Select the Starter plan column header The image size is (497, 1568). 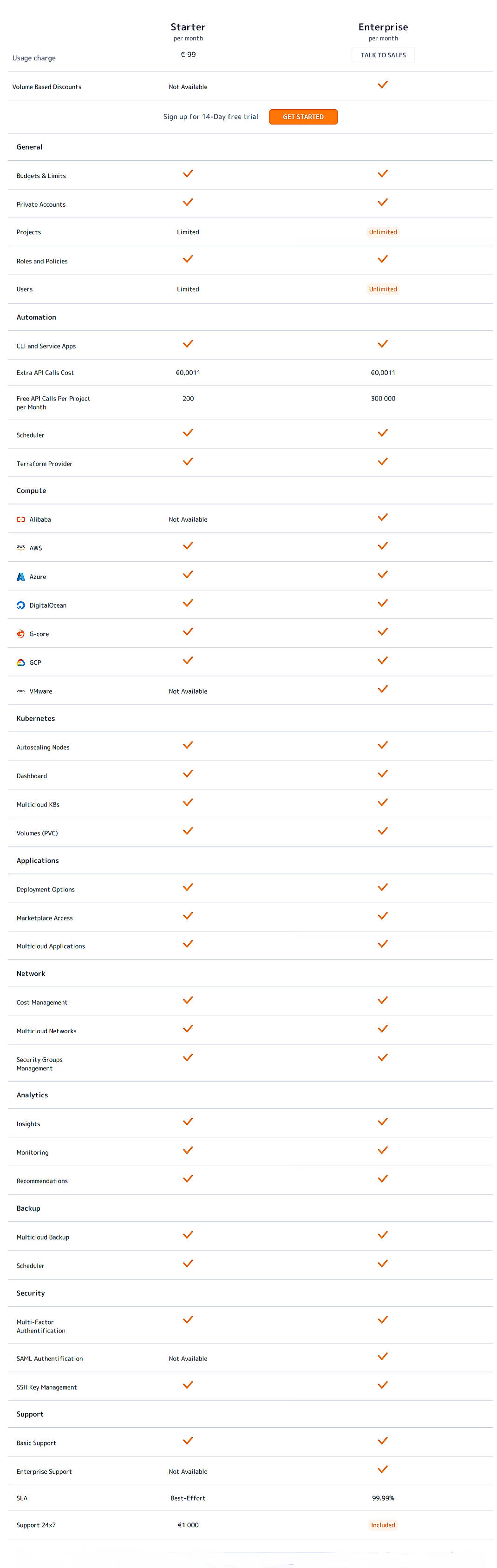(187, 27)
